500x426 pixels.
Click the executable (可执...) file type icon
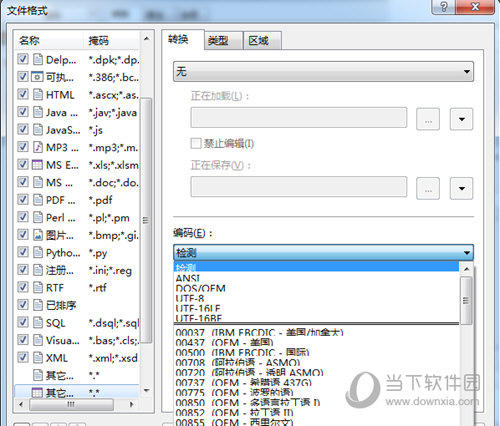37,77
